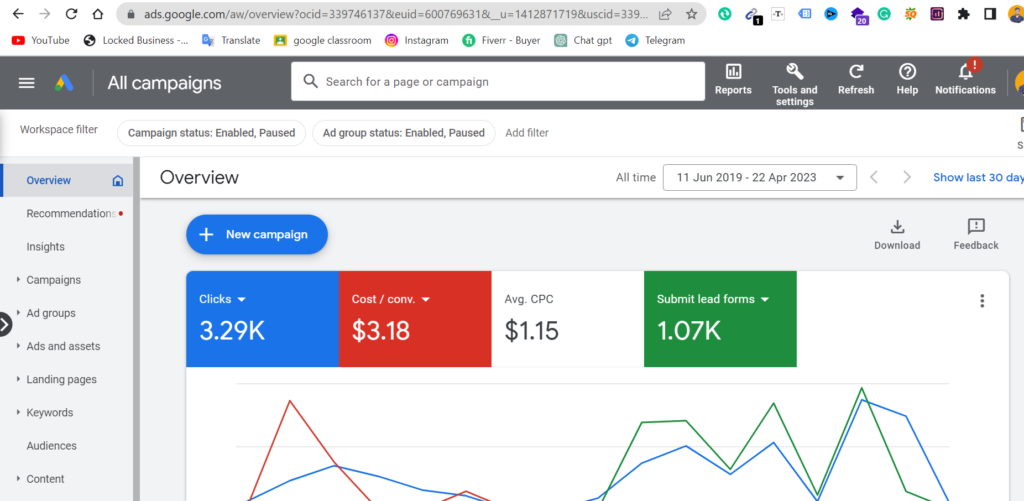The image size is (1024, 501).
Task: Open the Help question mark icon
Action: [x=907, y=72]
